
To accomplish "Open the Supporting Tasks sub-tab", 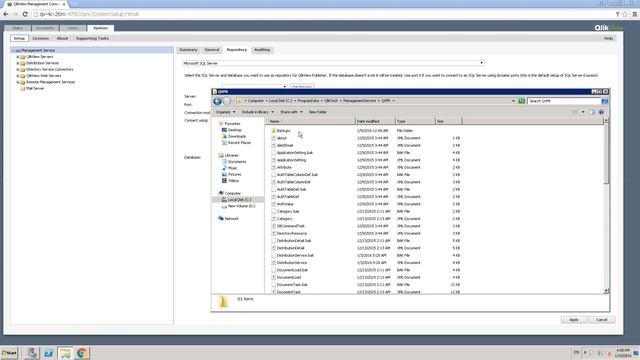I will coord(92,38).
